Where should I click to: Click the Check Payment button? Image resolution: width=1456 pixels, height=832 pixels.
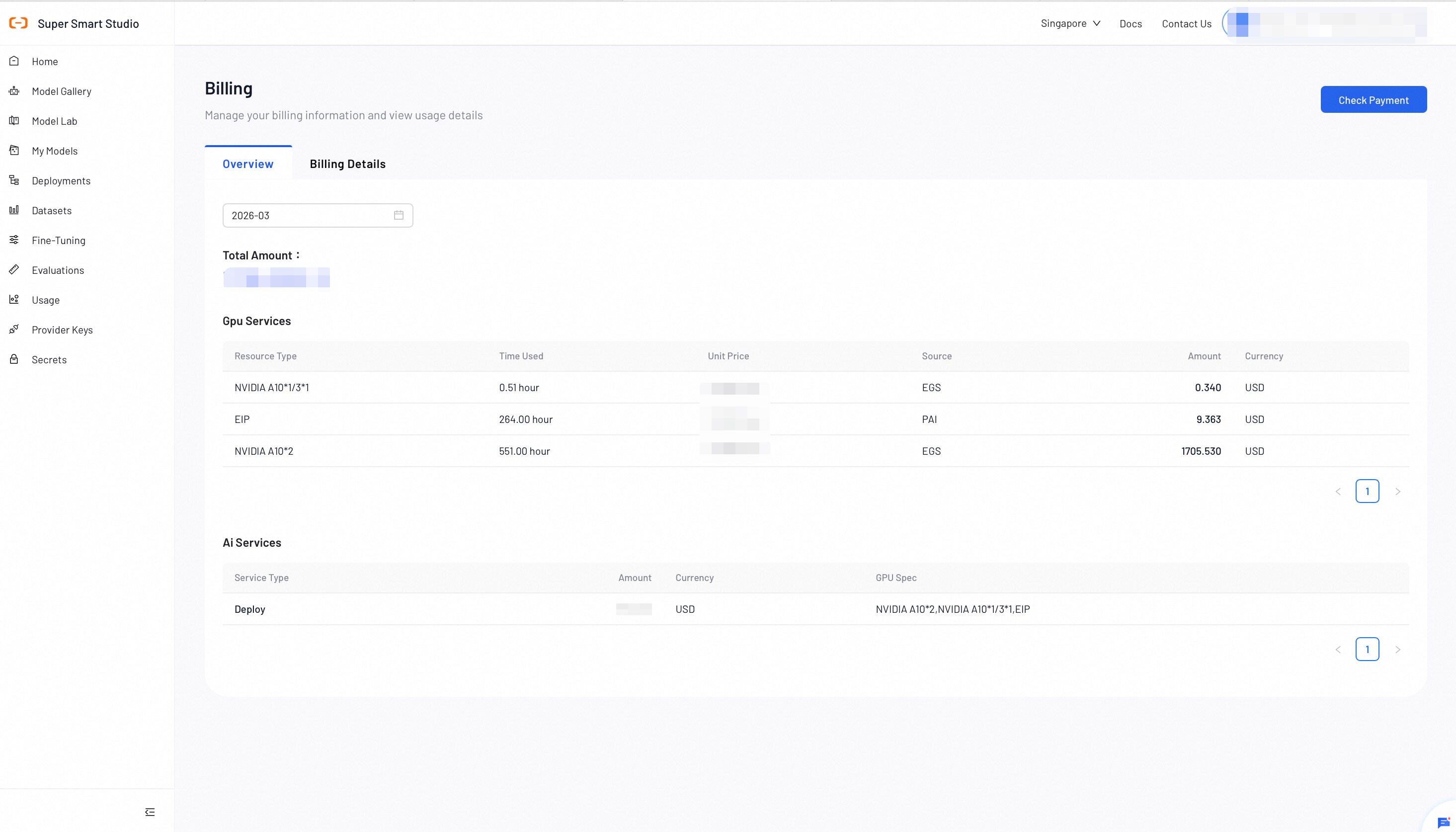point(1373,99)
